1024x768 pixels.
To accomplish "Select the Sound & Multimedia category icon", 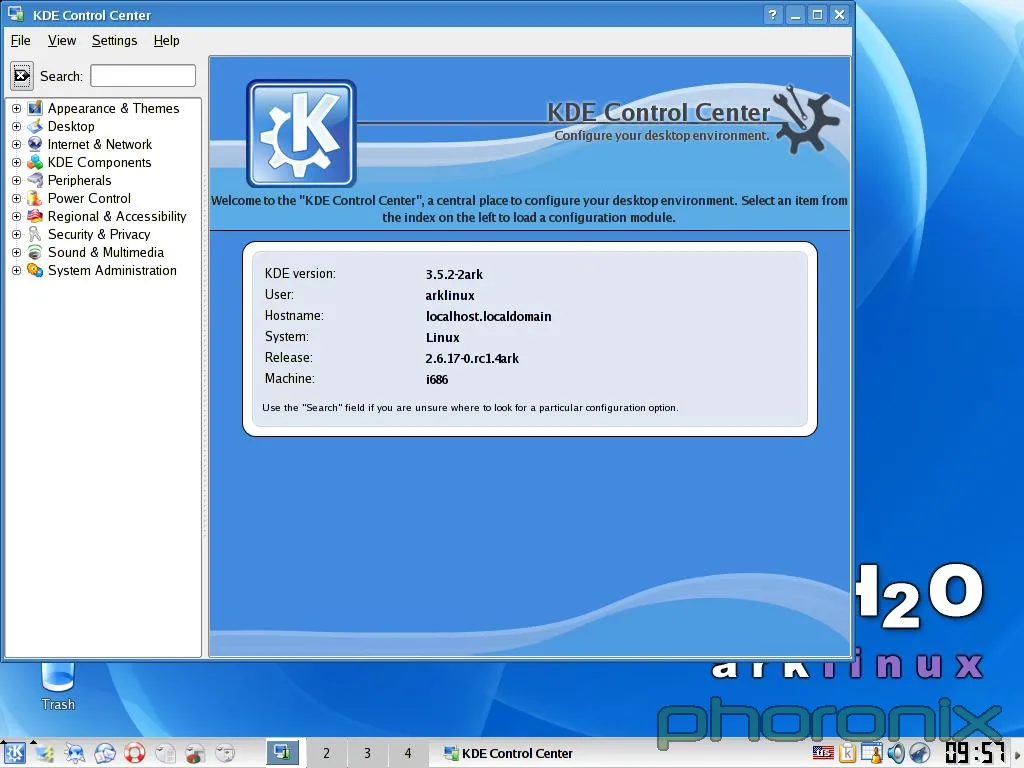I will tap(35, 252).
